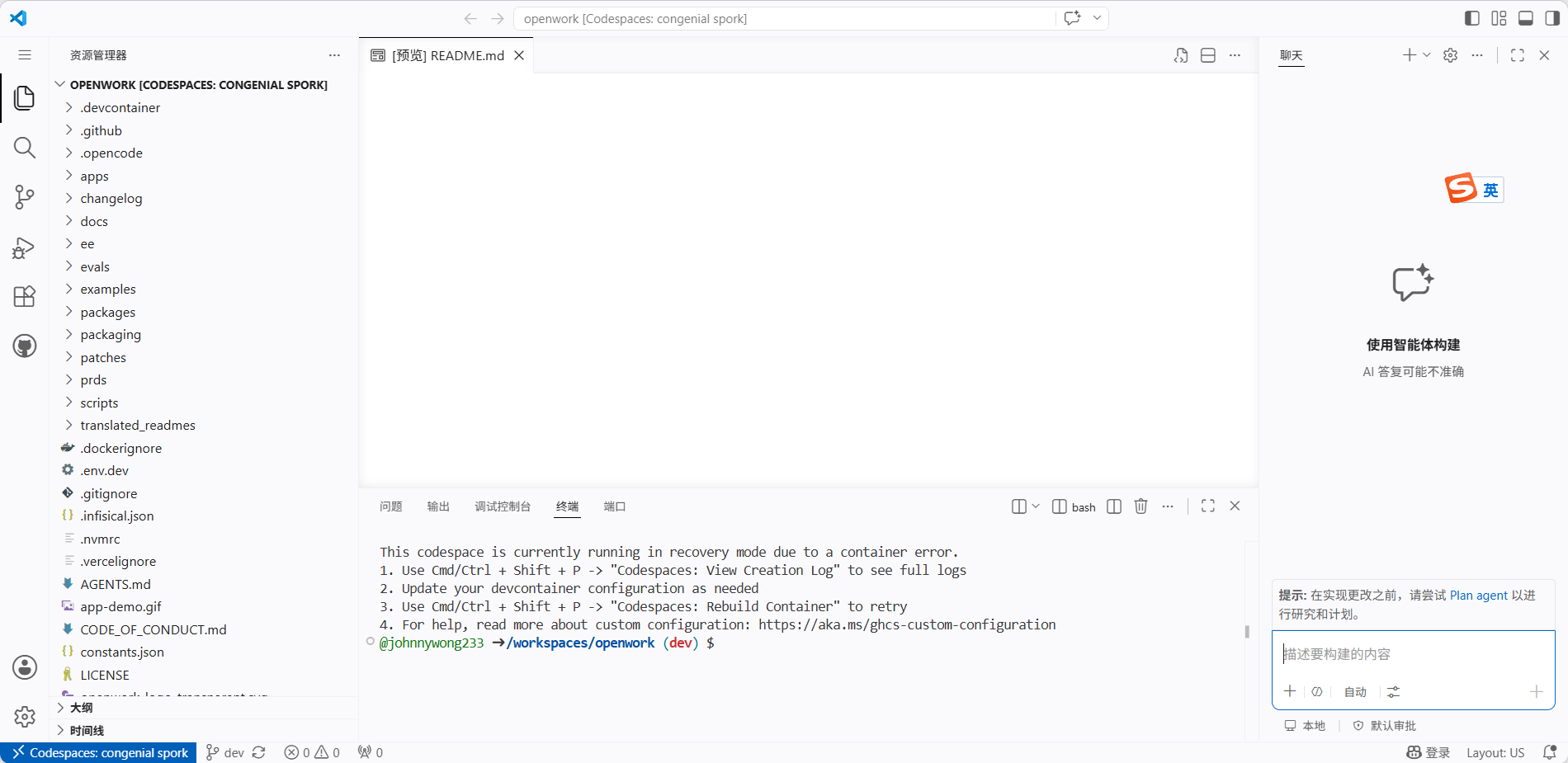Click the chat icon in command center
1568x763 pixels.
tap(1072, 18)
